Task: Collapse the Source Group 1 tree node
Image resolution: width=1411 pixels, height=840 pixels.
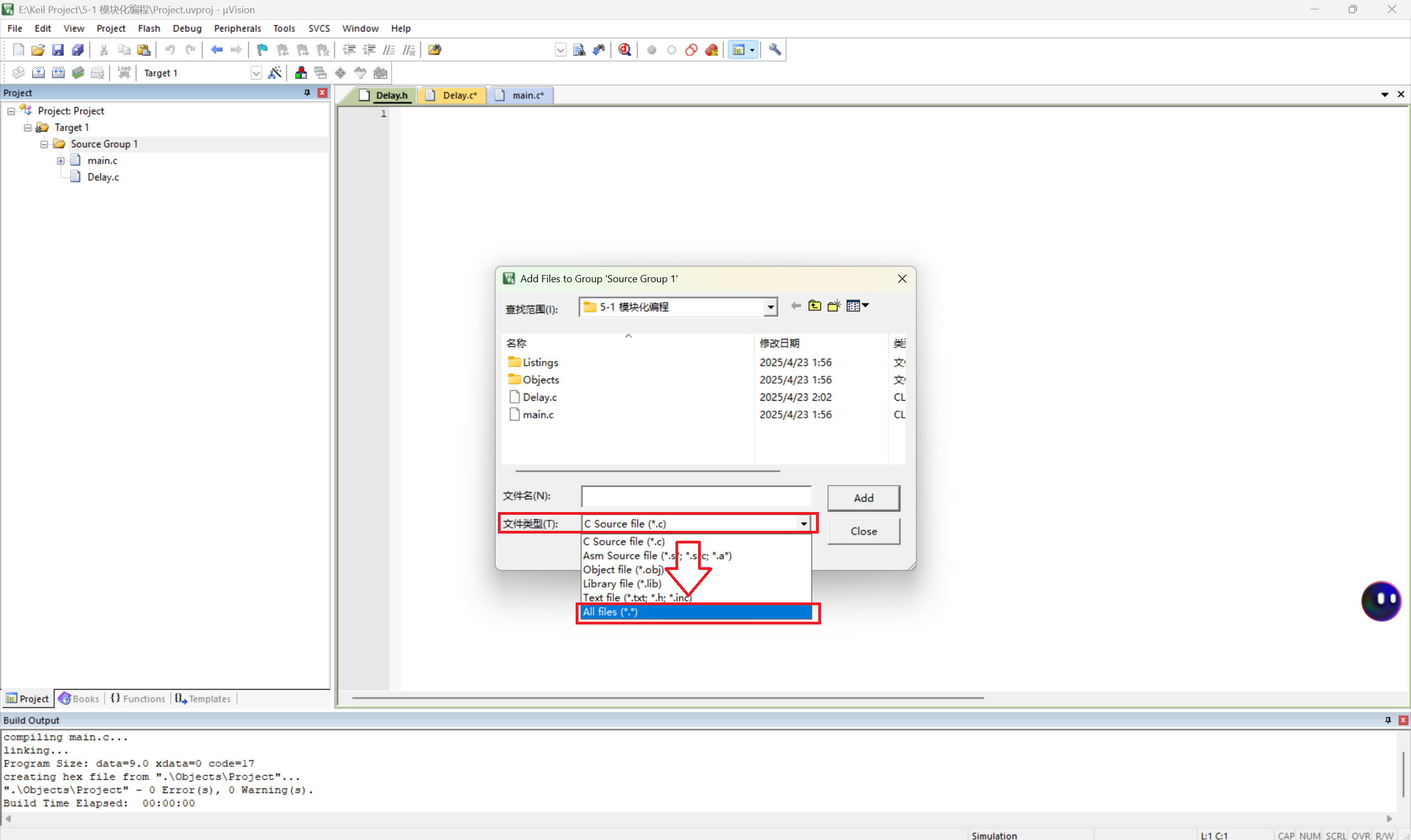Action: coord(44,144)
